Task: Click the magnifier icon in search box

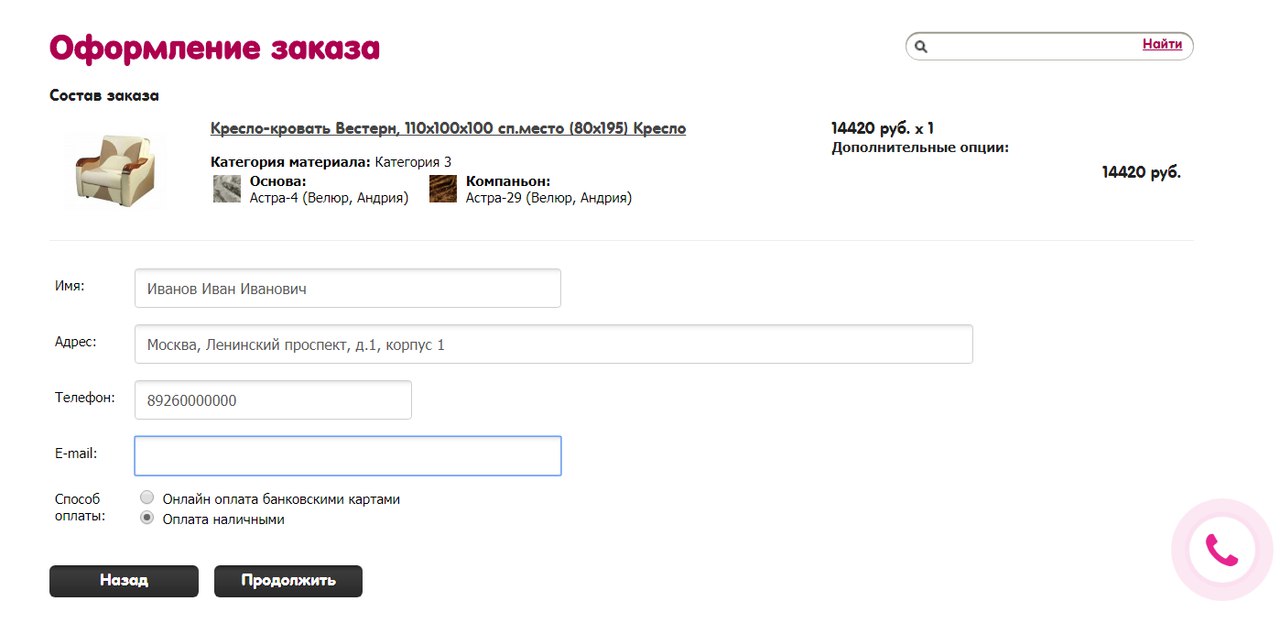Action: 921,46
